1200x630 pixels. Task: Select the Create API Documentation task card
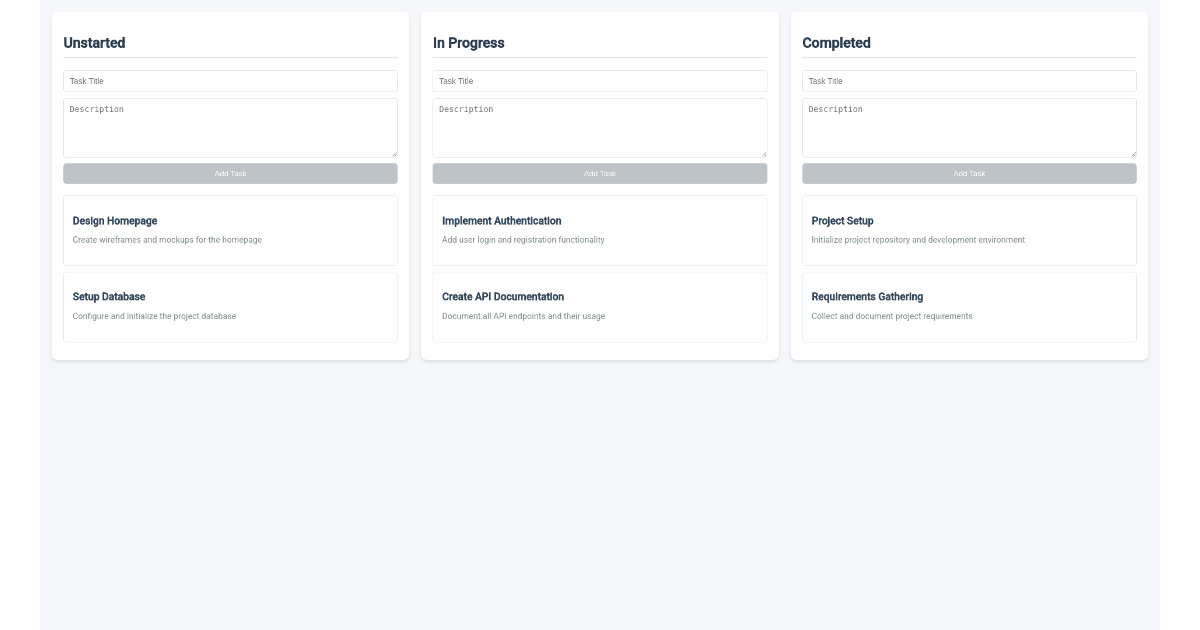point(600,306)
